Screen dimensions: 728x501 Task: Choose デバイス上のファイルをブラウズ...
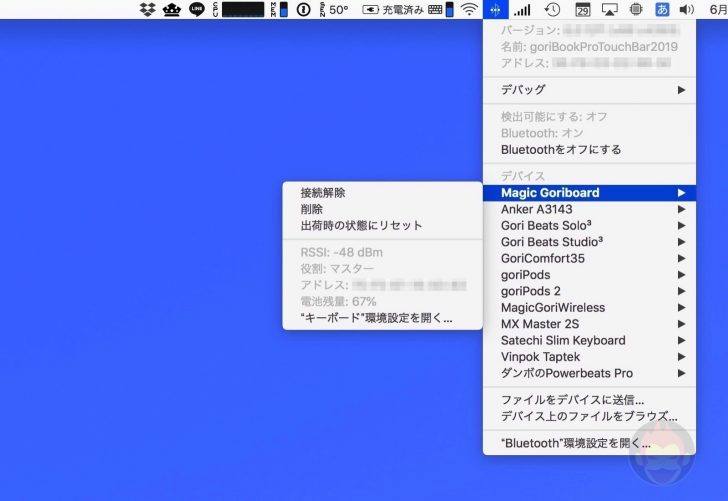tap(589, 416)
